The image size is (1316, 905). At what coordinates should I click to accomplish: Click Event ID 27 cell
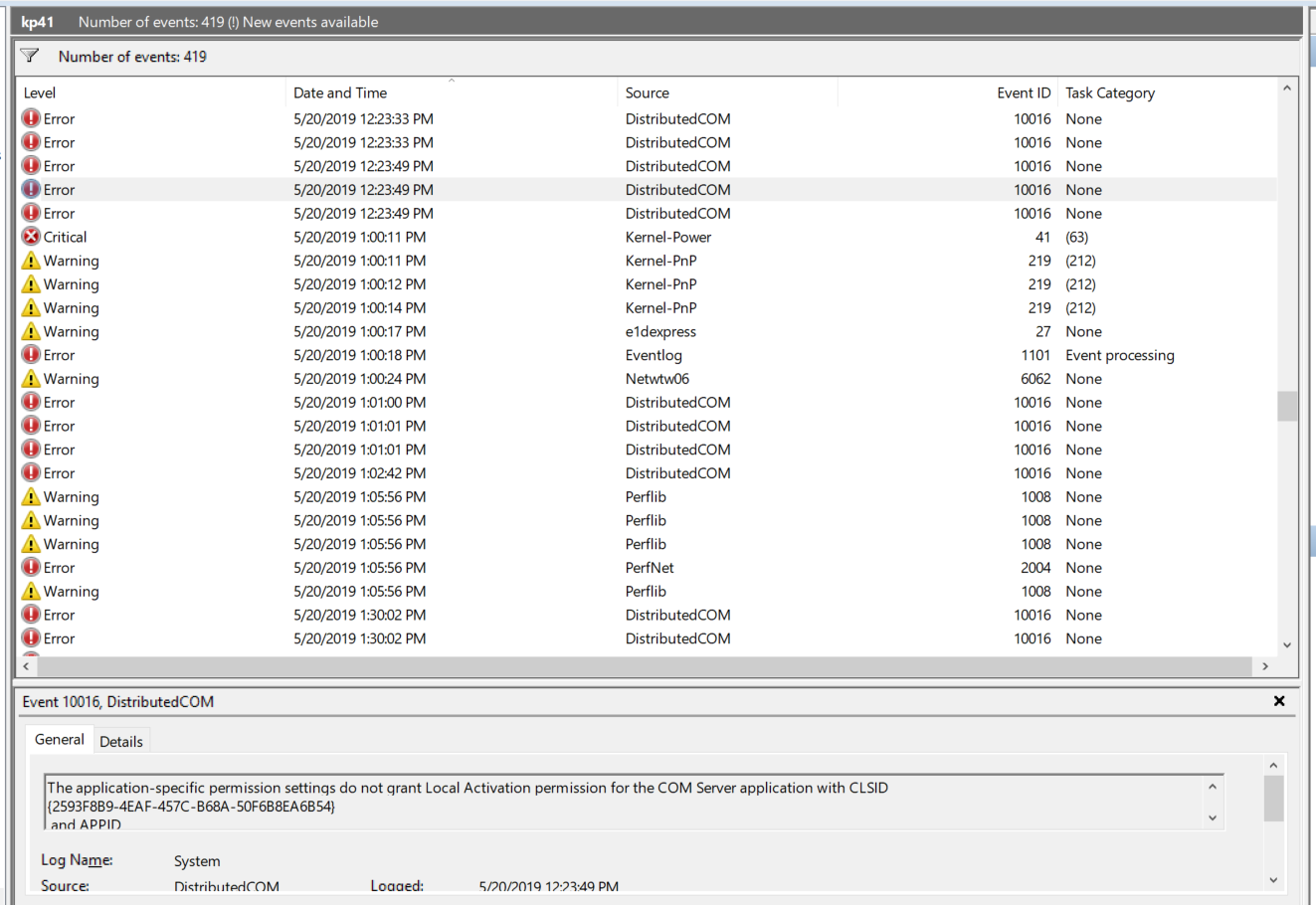pos(1042,331)
